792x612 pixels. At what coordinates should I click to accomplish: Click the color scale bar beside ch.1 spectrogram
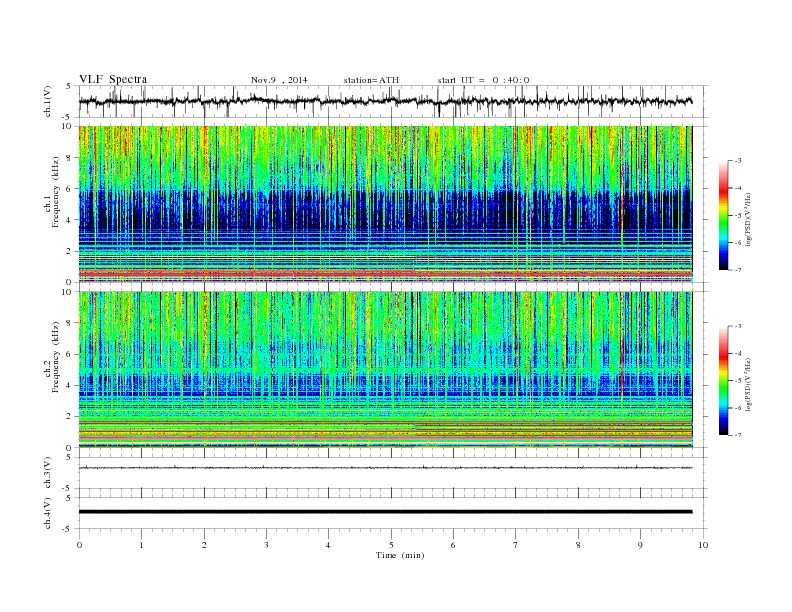click(x=723, y=216)
